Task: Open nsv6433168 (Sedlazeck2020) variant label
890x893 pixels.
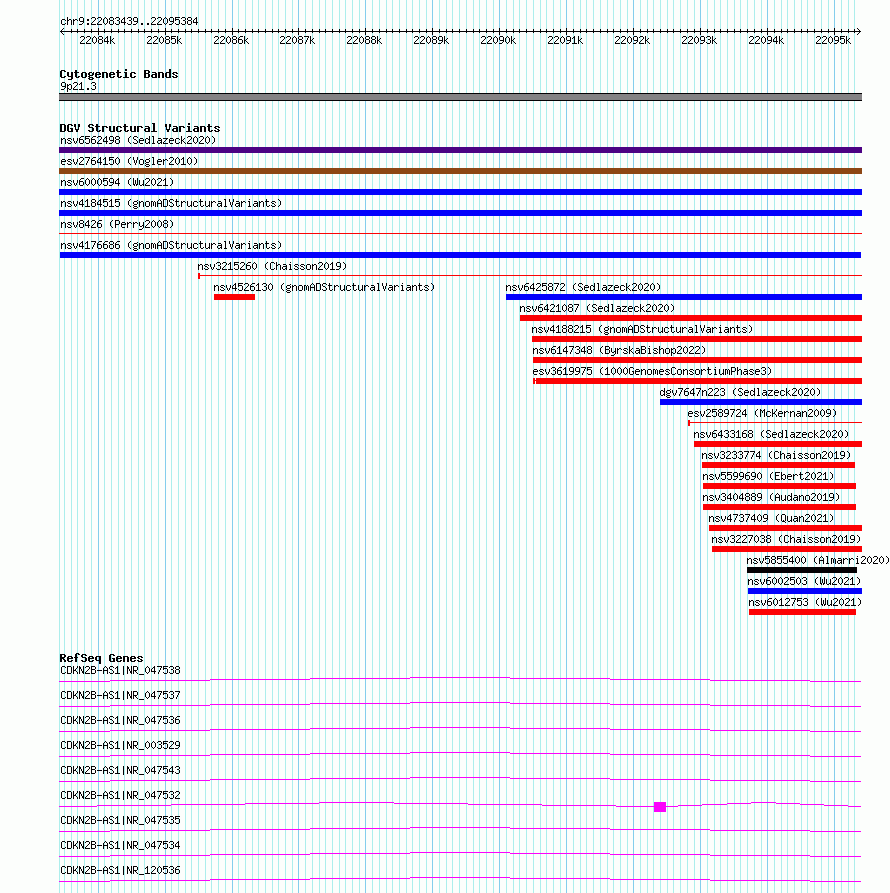Action: coord(771,435)
